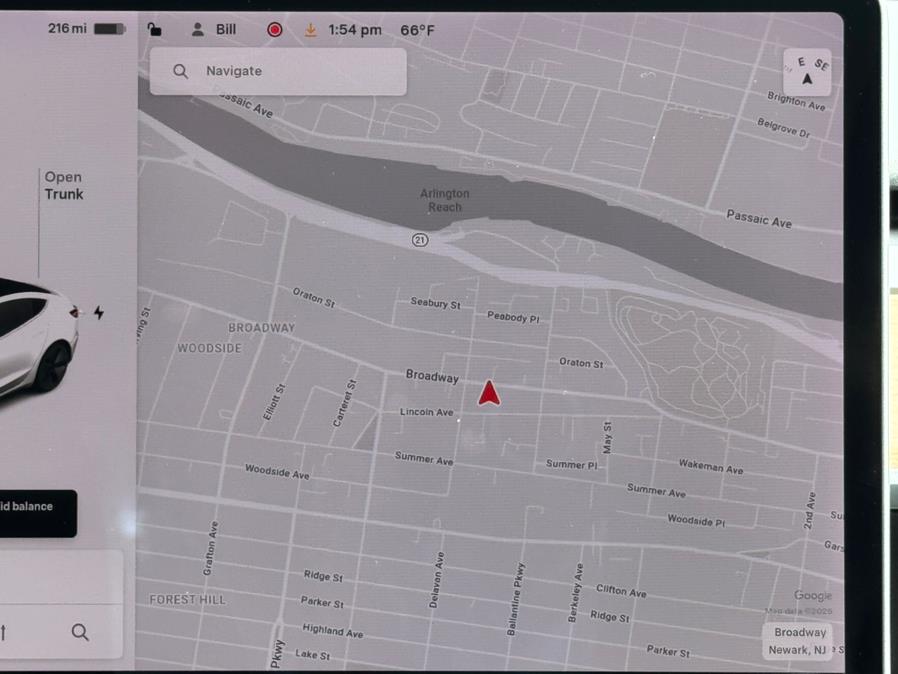Tap the white car image
898x674 pixels.
[38, 344]
